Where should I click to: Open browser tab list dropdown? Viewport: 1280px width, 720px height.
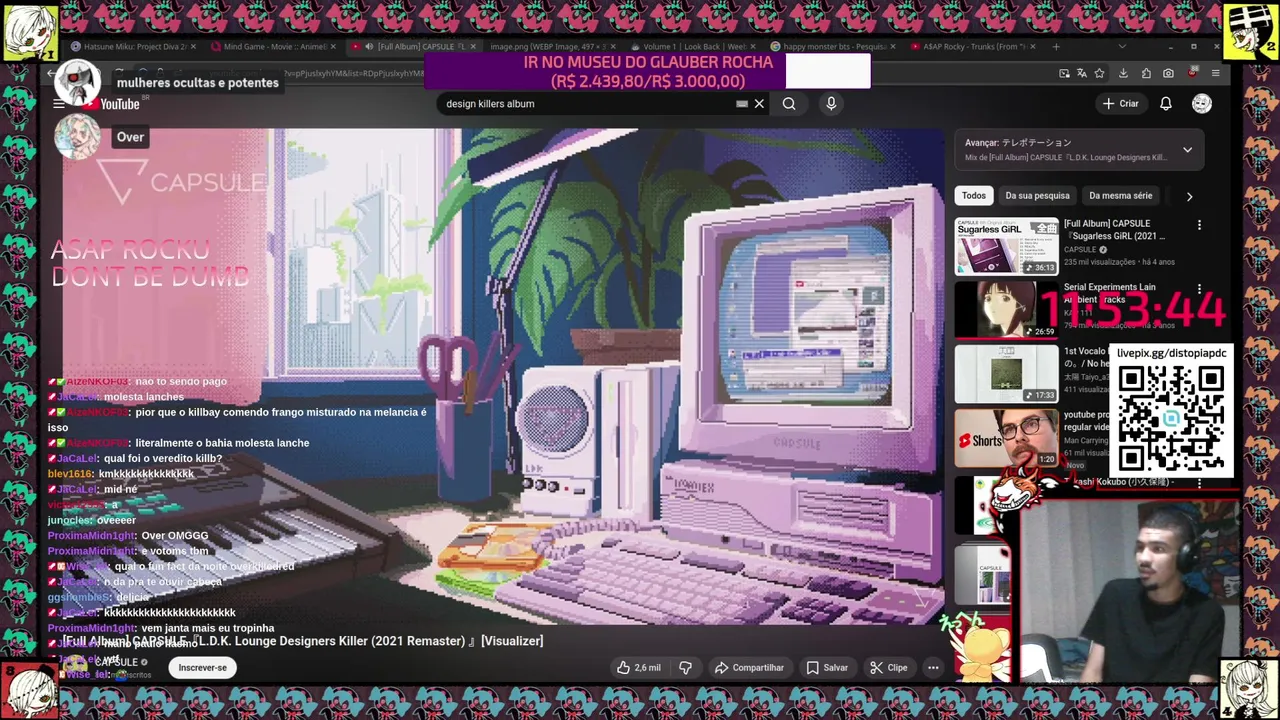coord(1121,46)
